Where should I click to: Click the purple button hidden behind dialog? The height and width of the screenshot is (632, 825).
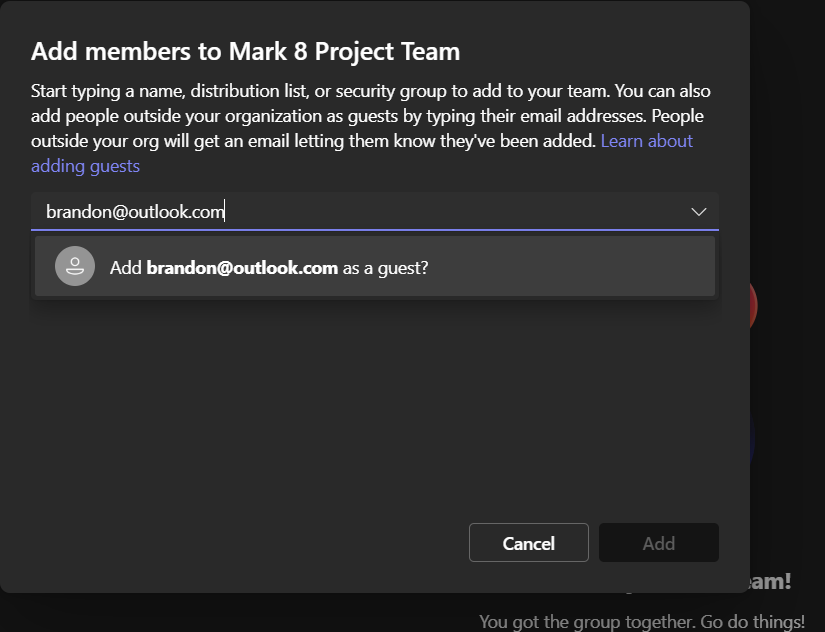(x=752, y=440)
